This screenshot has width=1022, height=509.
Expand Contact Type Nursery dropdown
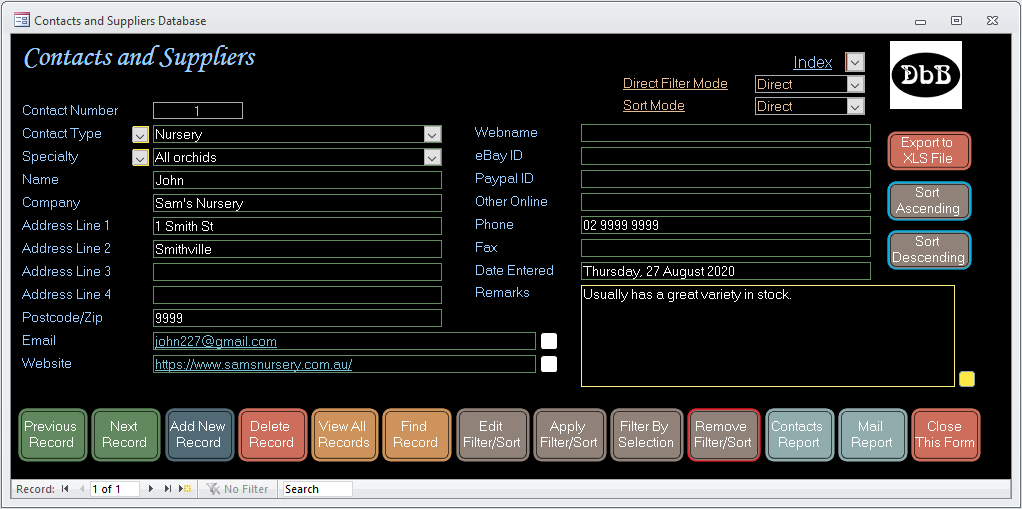(x=432, y=134)
